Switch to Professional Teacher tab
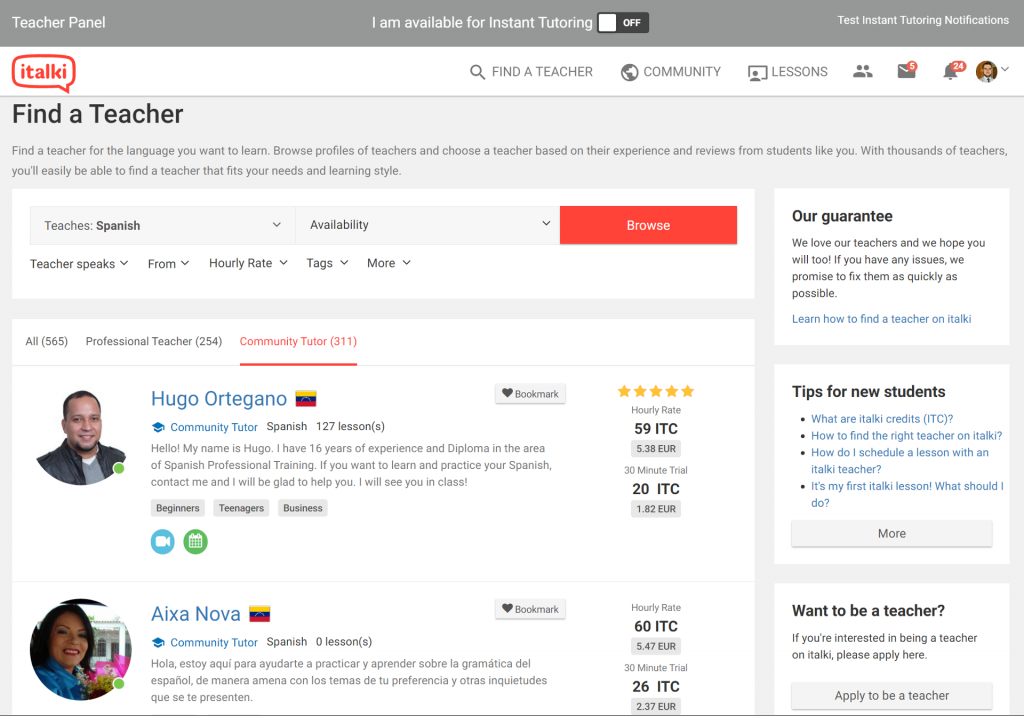Screen dimensions: 1024x716 click(x=153, y=341)
